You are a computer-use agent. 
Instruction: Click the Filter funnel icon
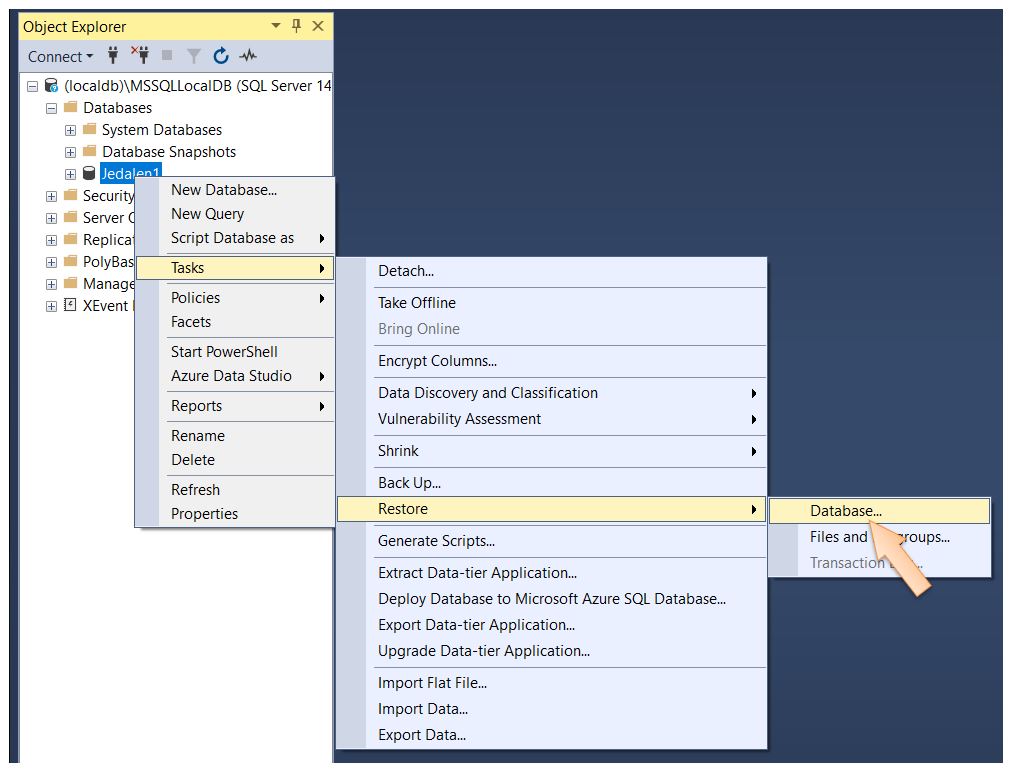click(x=194, y=56)
